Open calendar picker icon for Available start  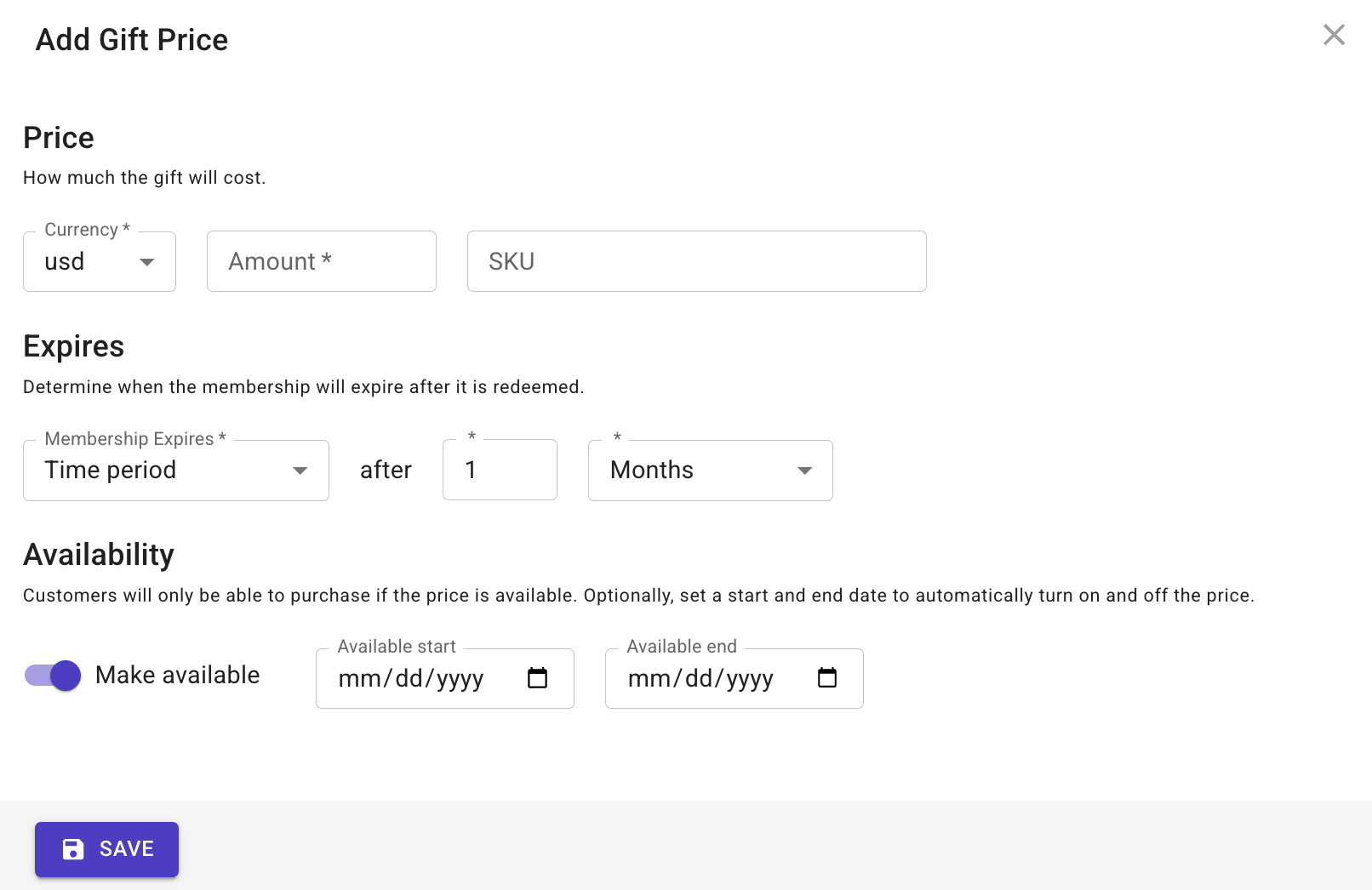click(x=537, y=678)
